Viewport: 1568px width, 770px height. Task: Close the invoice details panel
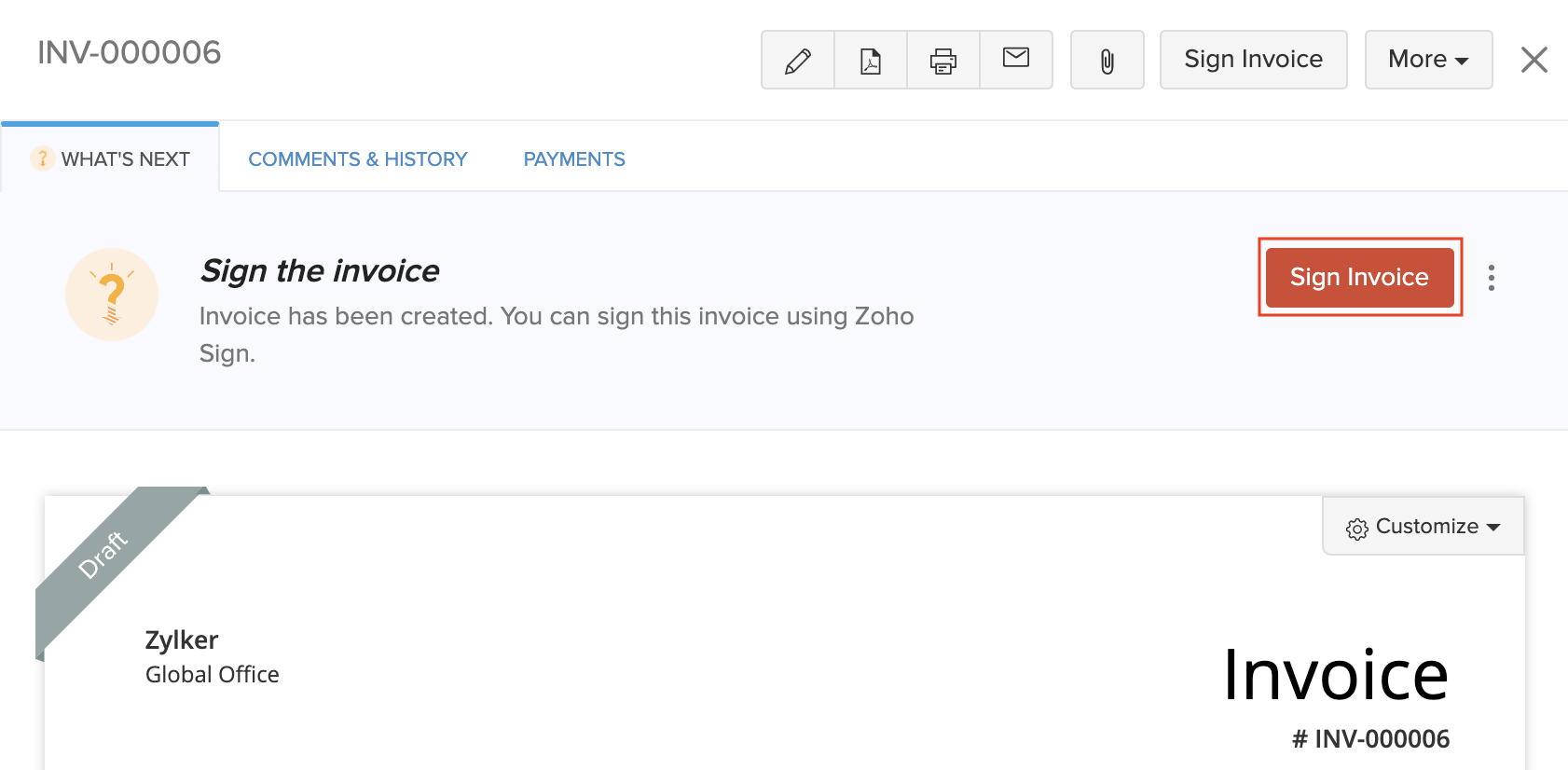tap(1534, 60)
